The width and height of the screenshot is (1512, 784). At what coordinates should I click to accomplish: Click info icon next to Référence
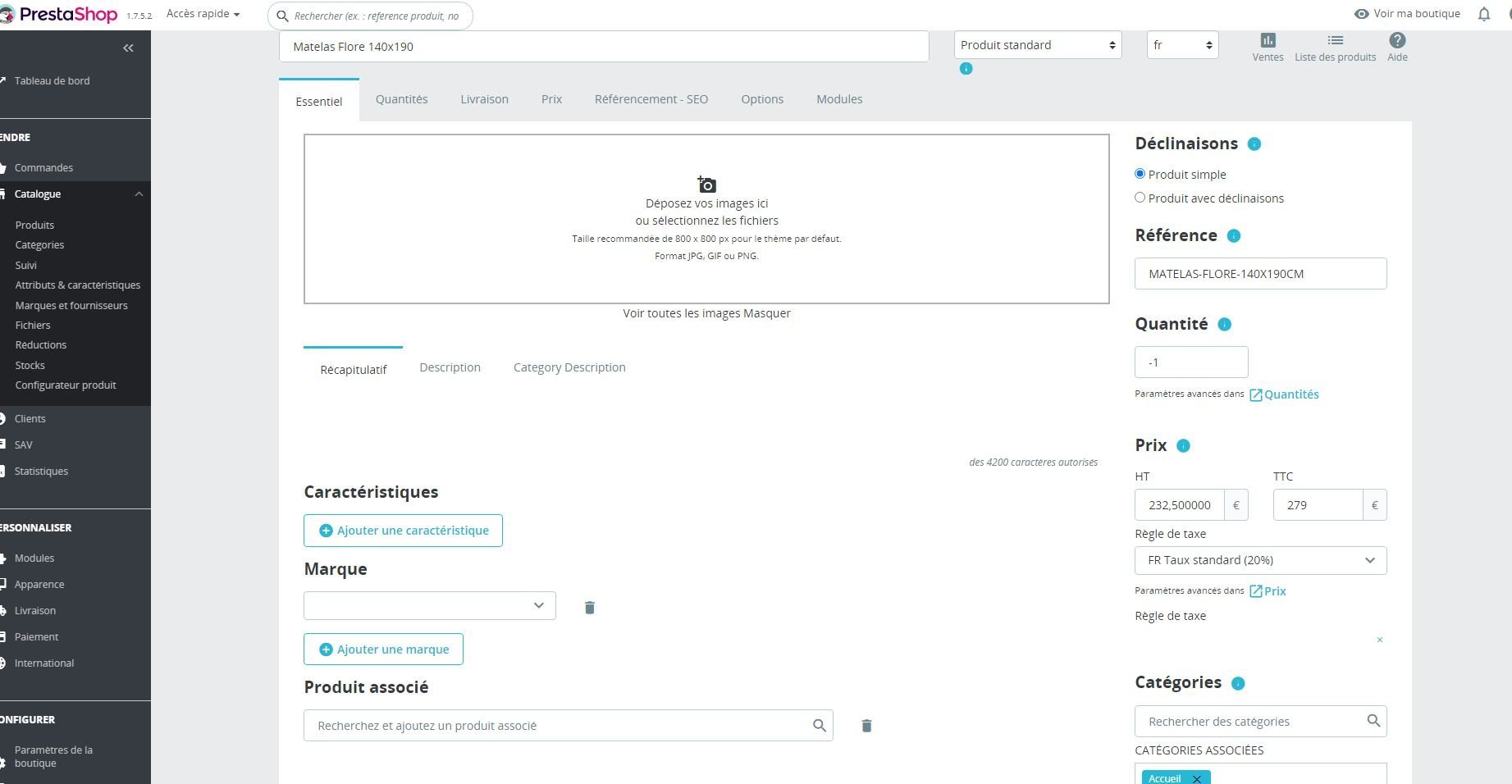pos(1233,236)
